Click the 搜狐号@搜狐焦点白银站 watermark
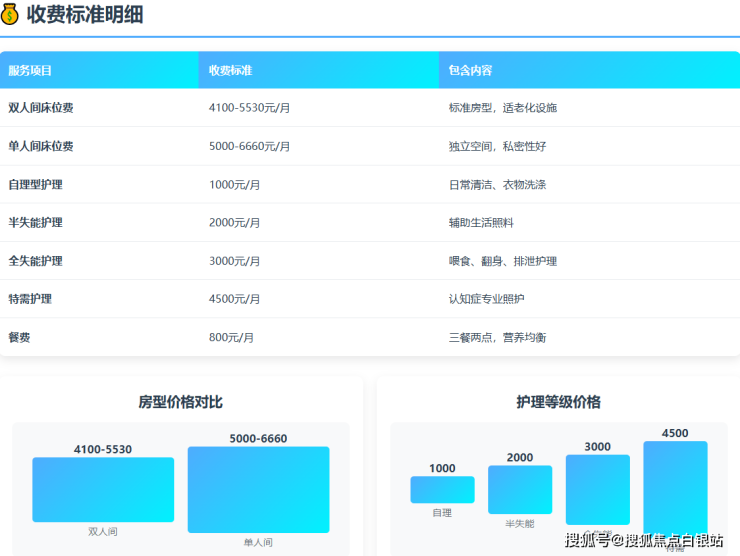Image resolution: width=740 pixels, height=556 pixels. coord(643,541)
